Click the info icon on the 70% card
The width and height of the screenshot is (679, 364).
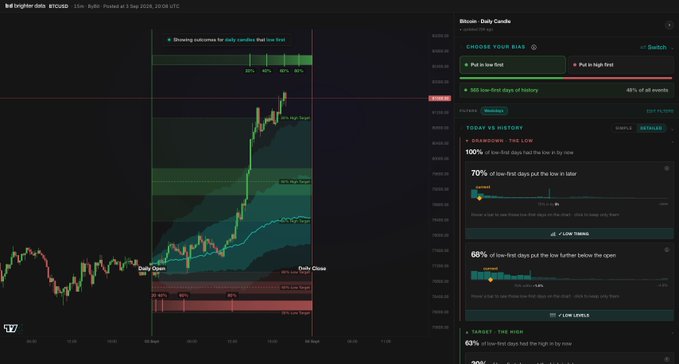tap(667, 168)
